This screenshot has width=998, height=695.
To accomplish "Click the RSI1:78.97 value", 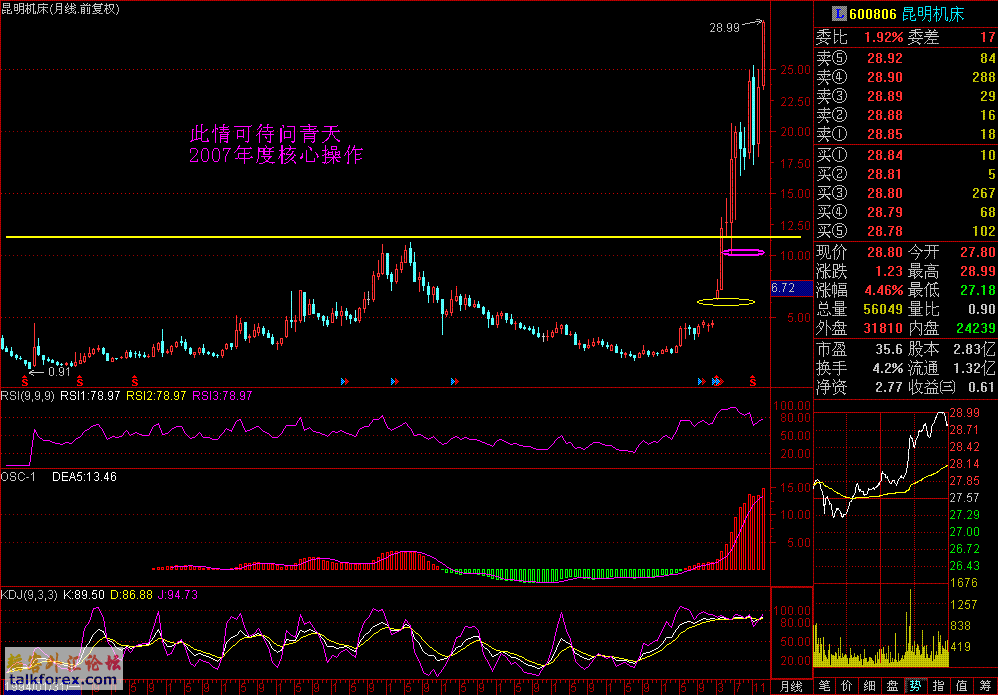I will pos(90,395).
